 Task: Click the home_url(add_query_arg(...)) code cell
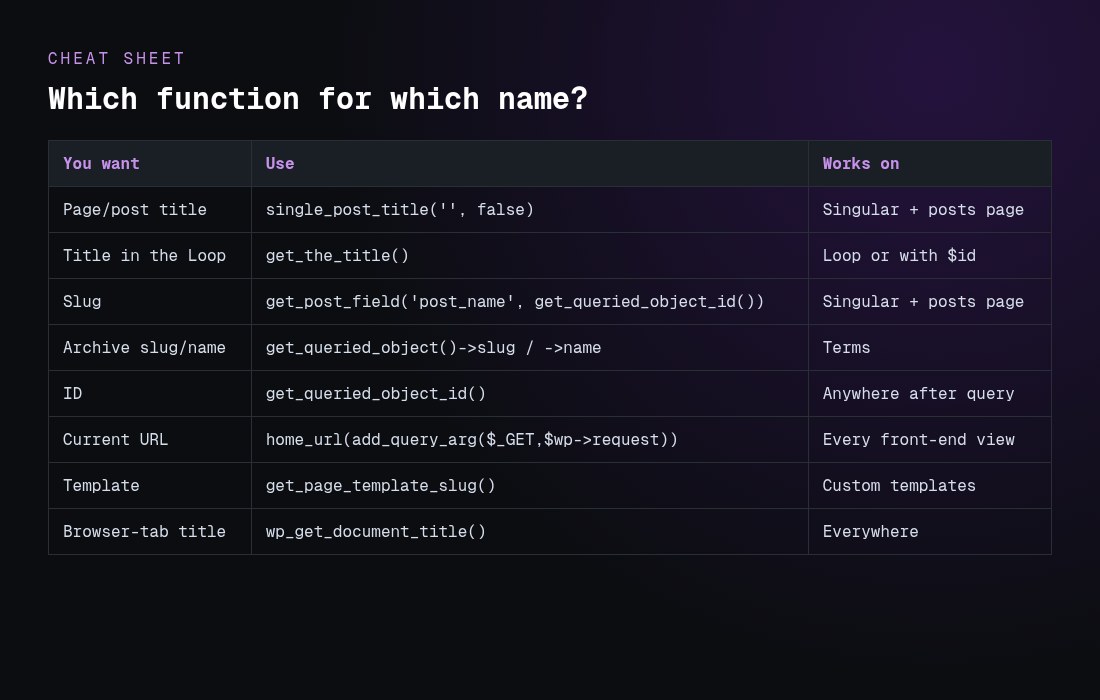(x=530, y=440)
